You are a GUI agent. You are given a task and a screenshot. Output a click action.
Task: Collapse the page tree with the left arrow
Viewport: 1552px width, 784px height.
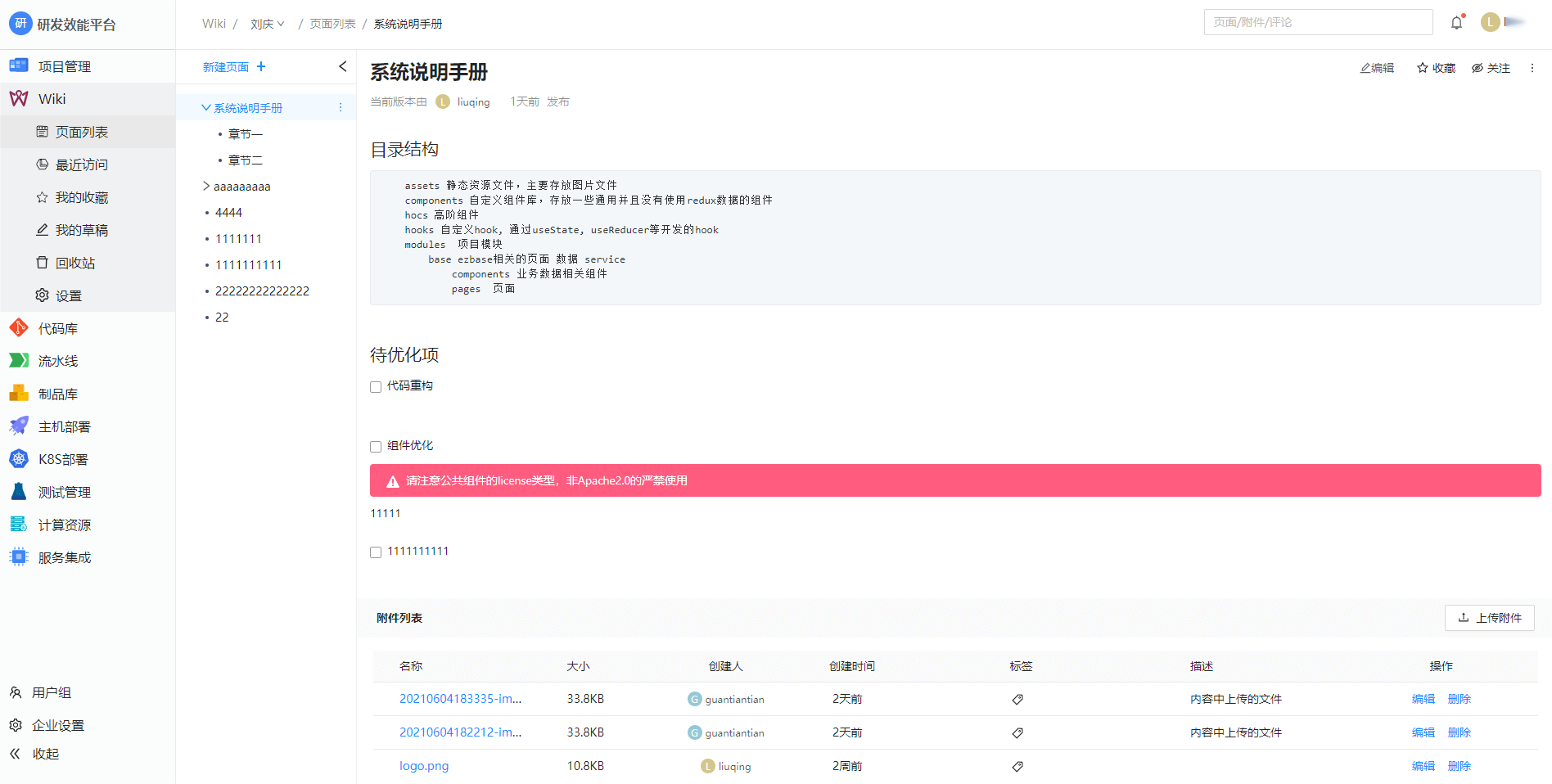[342, 66]
